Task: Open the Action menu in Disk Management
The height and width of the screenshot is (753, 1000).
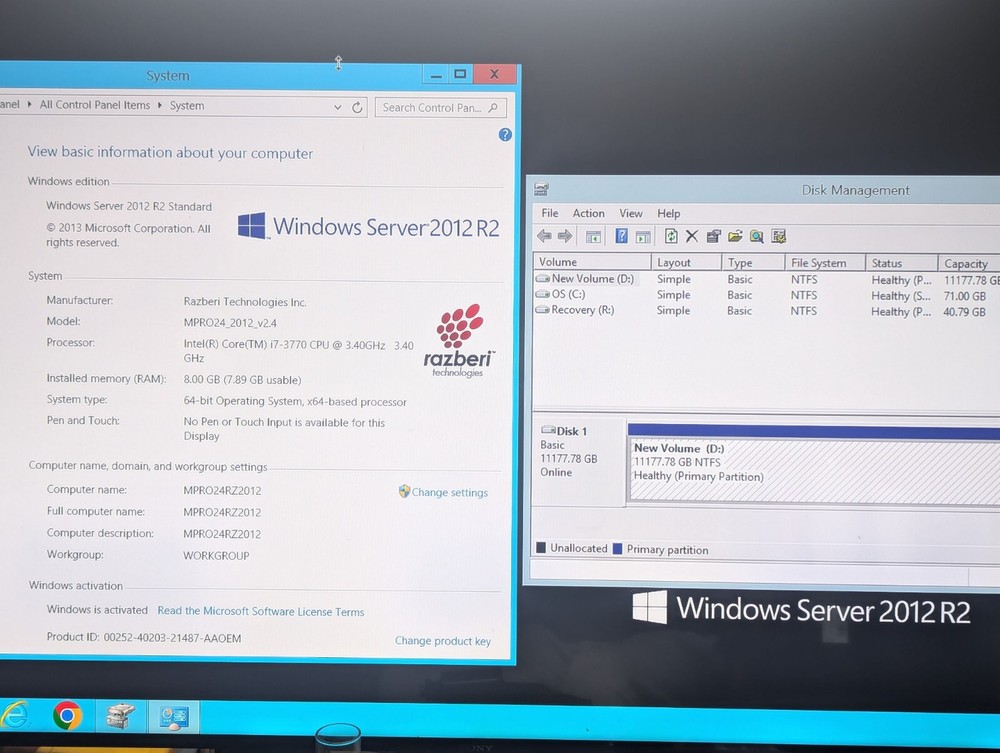Action: click(588, 213)
